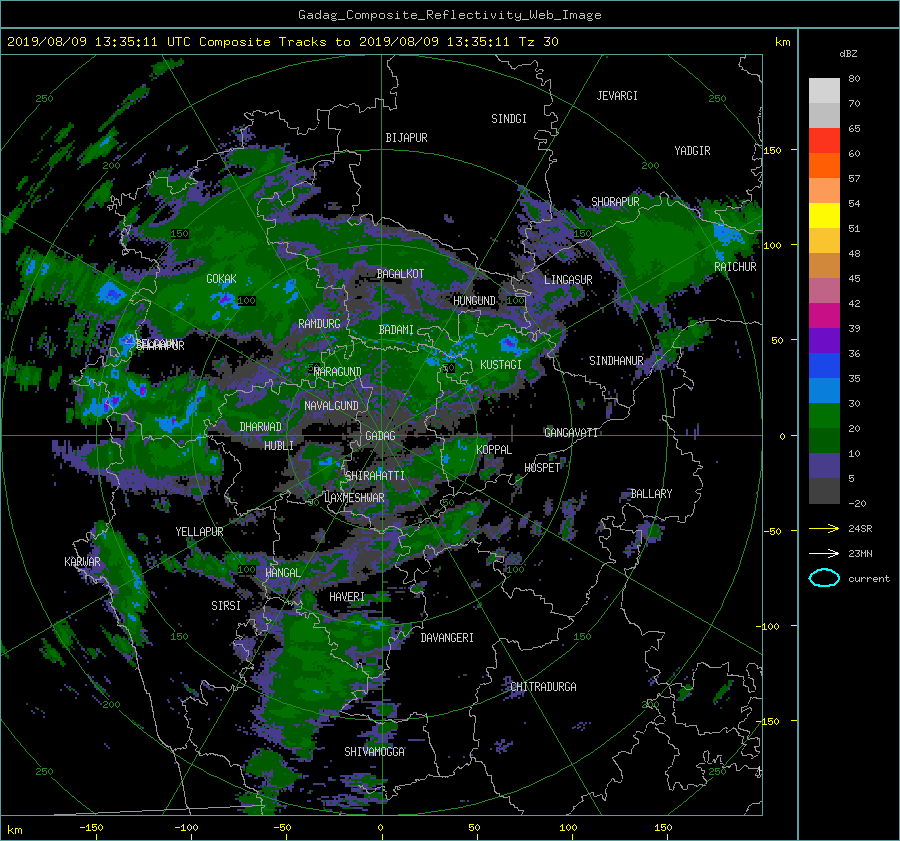Click the 150 label on right axis
900x841 pixels.
[772, 150]
